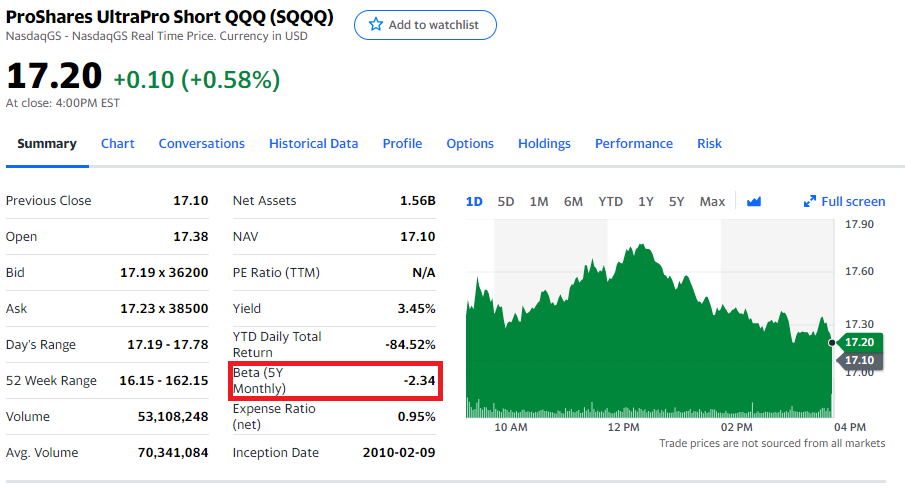This screenshot has width=905, height=495.
Task: Select the 1D chart range
Action: tap(474, 201)
